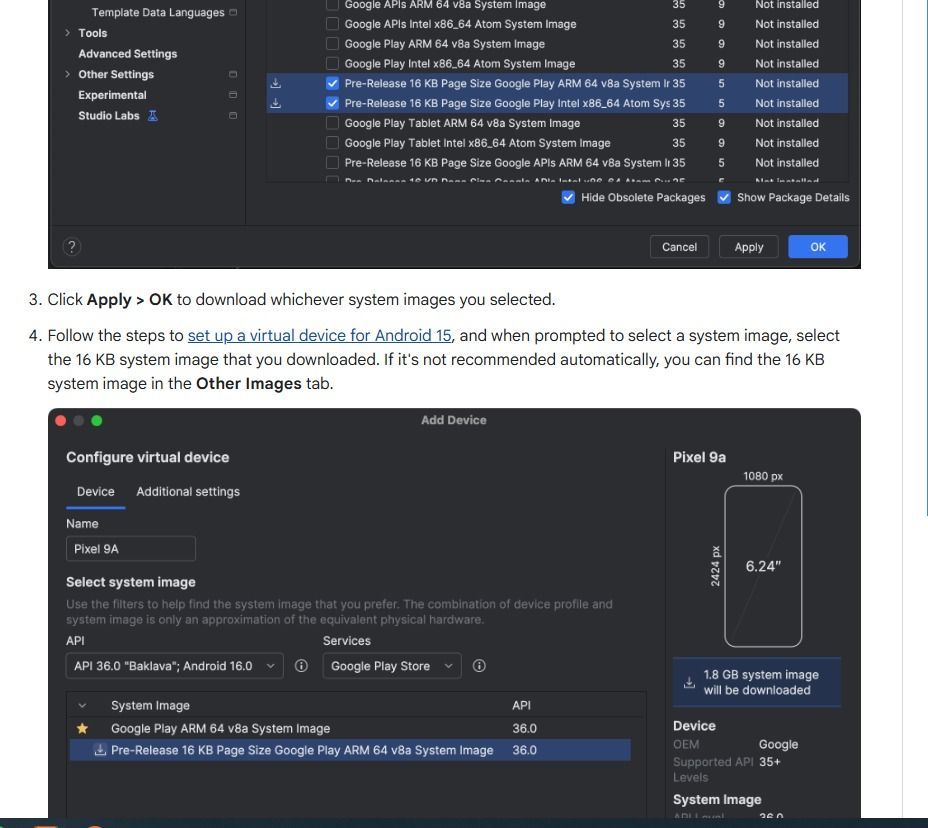Open the Google Play Store services dropdown
Image resolution: width=928 pixels, height=828 pixels.
(391, 666)
